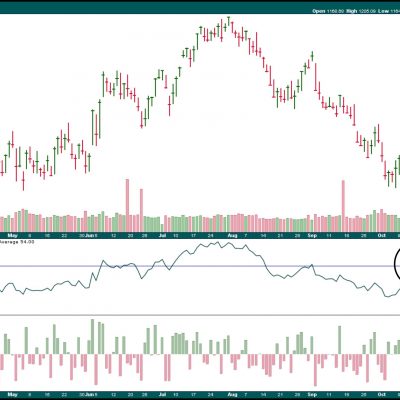
Task: Click the High price label in header
Action: (x=351, y=11)
